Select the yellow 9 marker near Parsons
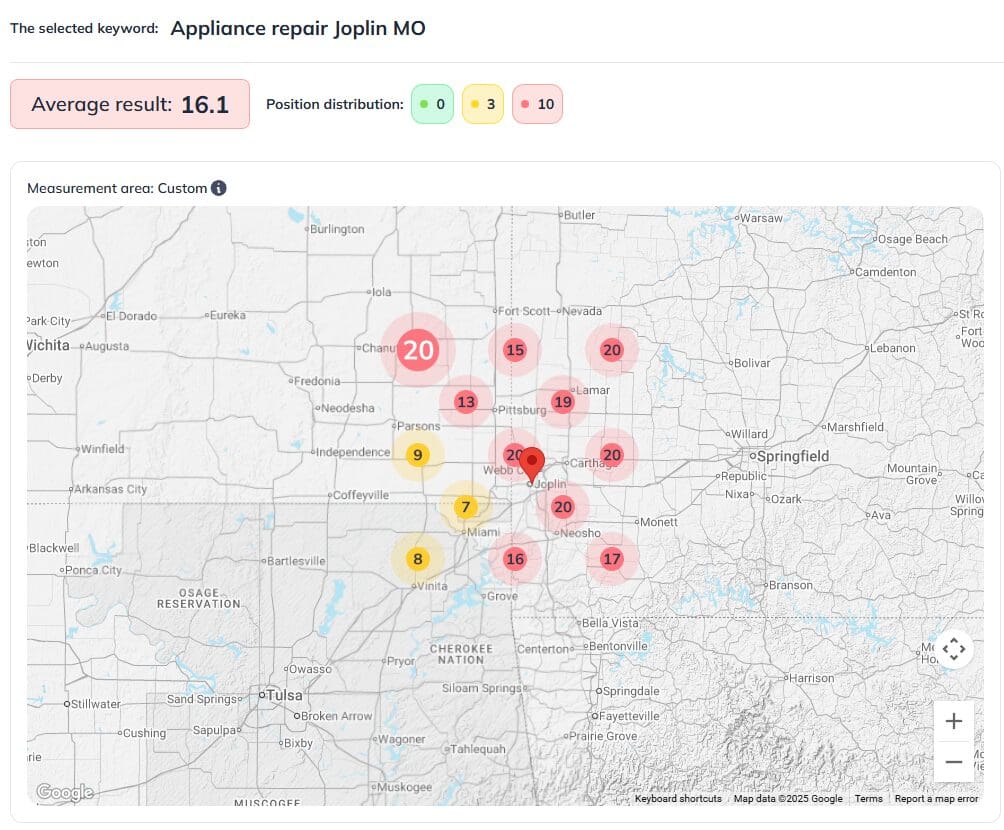This screenshot has width=1004, height=830. coord(418,455)
